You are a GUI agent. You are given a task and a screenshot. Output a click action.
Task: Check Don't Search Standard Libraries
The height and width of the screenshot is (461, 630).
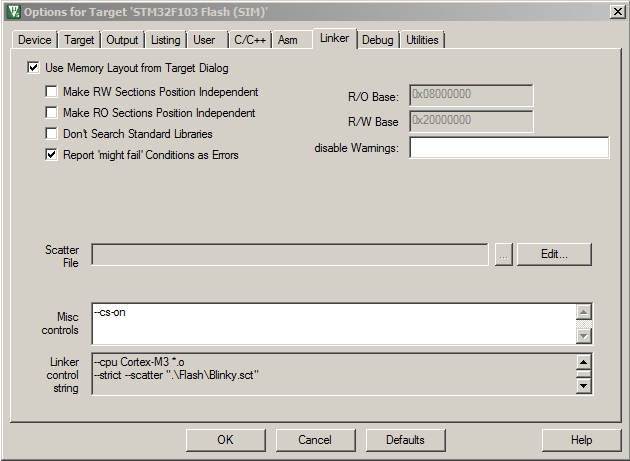[x=52, y=134]
